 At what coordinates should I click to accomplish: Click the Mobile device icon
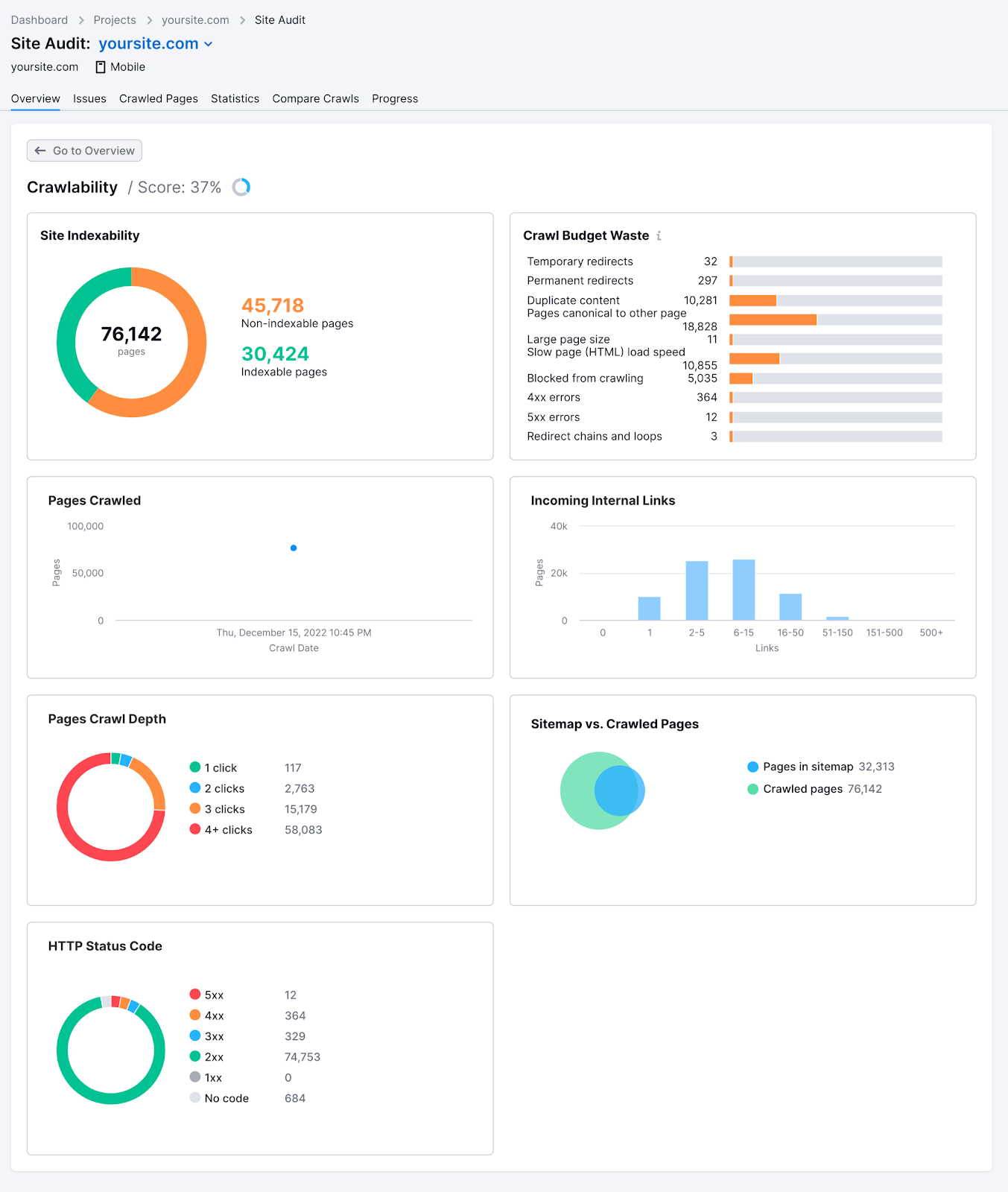(x=101, y=67)
